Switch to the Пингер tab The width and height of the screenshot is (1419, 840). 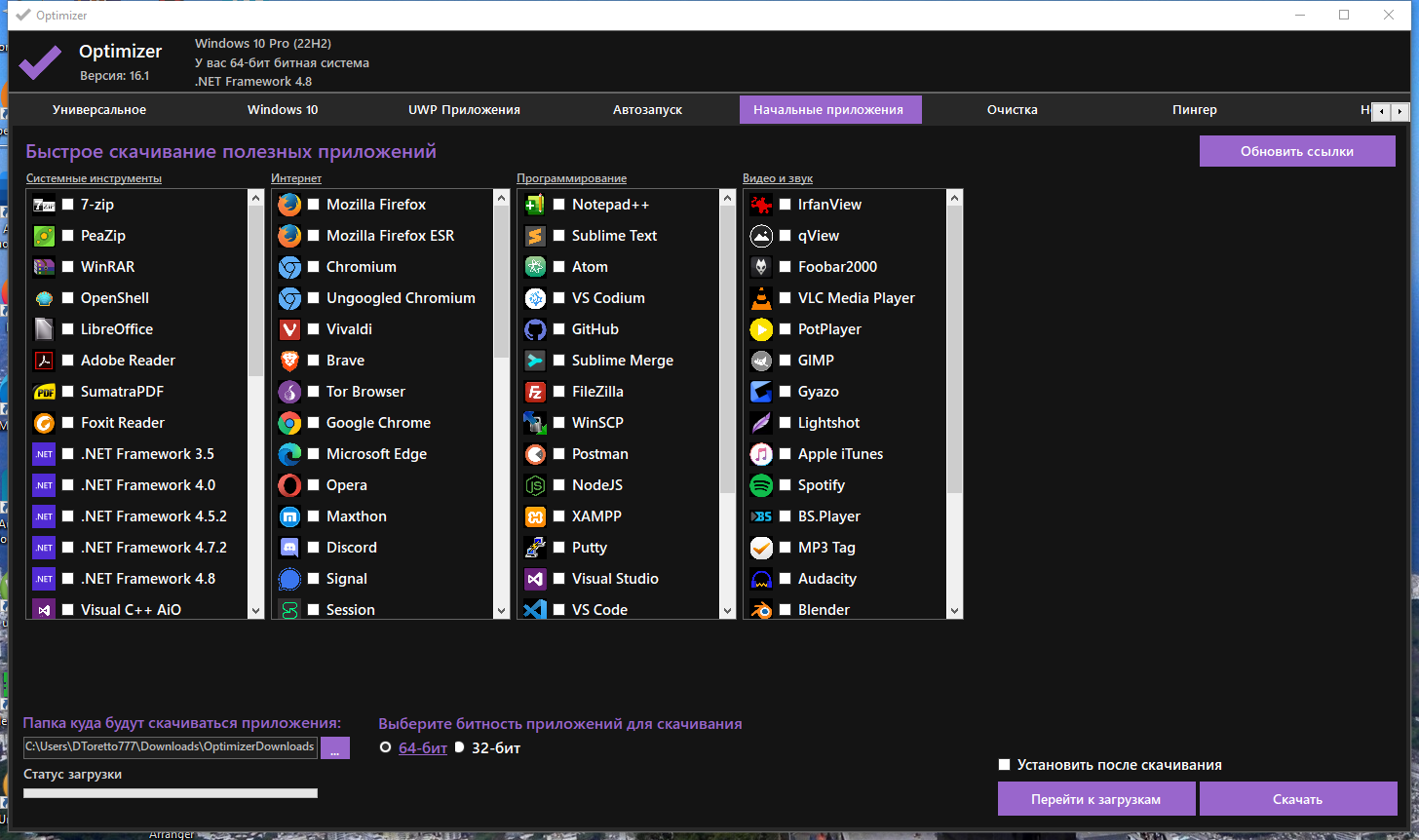1195,109
